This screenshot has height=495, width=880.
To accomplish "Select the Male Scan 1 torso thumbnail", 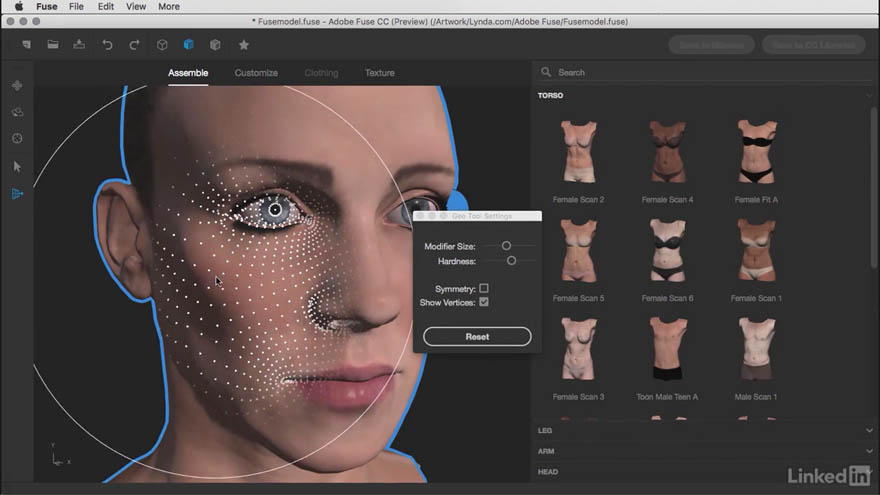I will 756,349.
